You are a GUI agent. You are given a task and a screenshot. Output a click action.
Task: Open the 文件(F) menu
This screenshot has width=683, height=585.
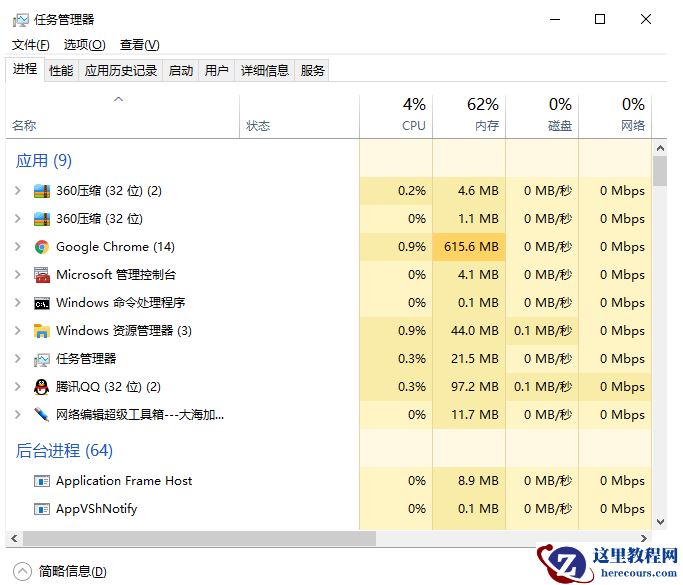point(30,45)
